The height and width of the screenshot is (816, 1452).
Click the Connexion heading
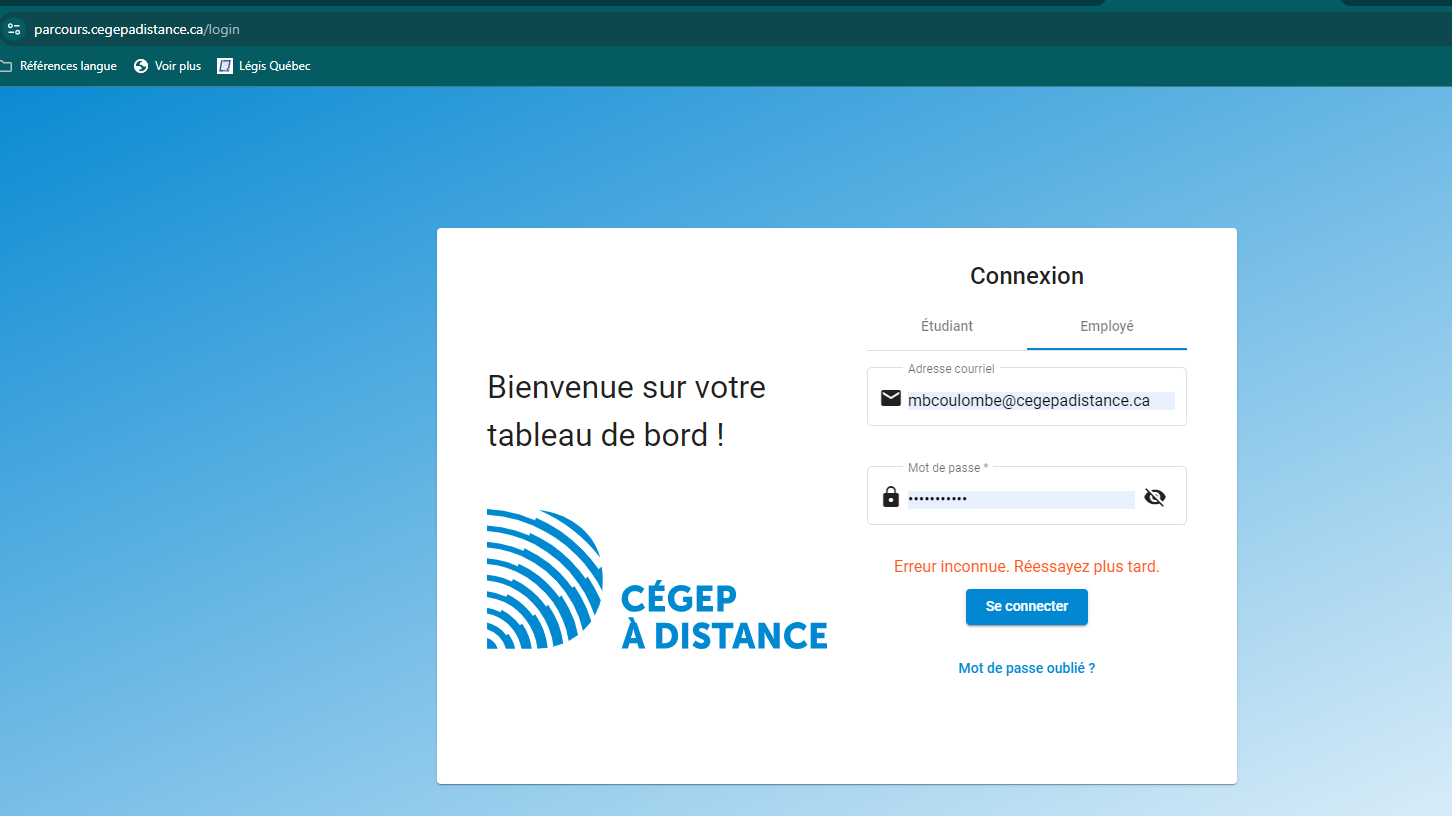(1026, 276)
